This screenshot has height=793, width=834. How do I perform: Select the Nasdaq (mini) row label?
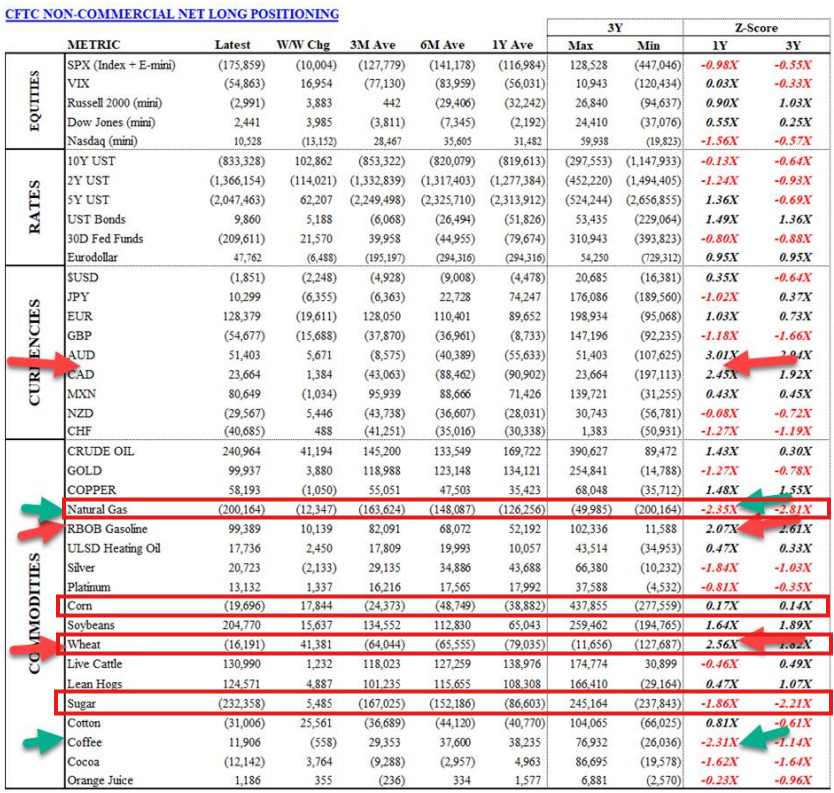point(102,141)
